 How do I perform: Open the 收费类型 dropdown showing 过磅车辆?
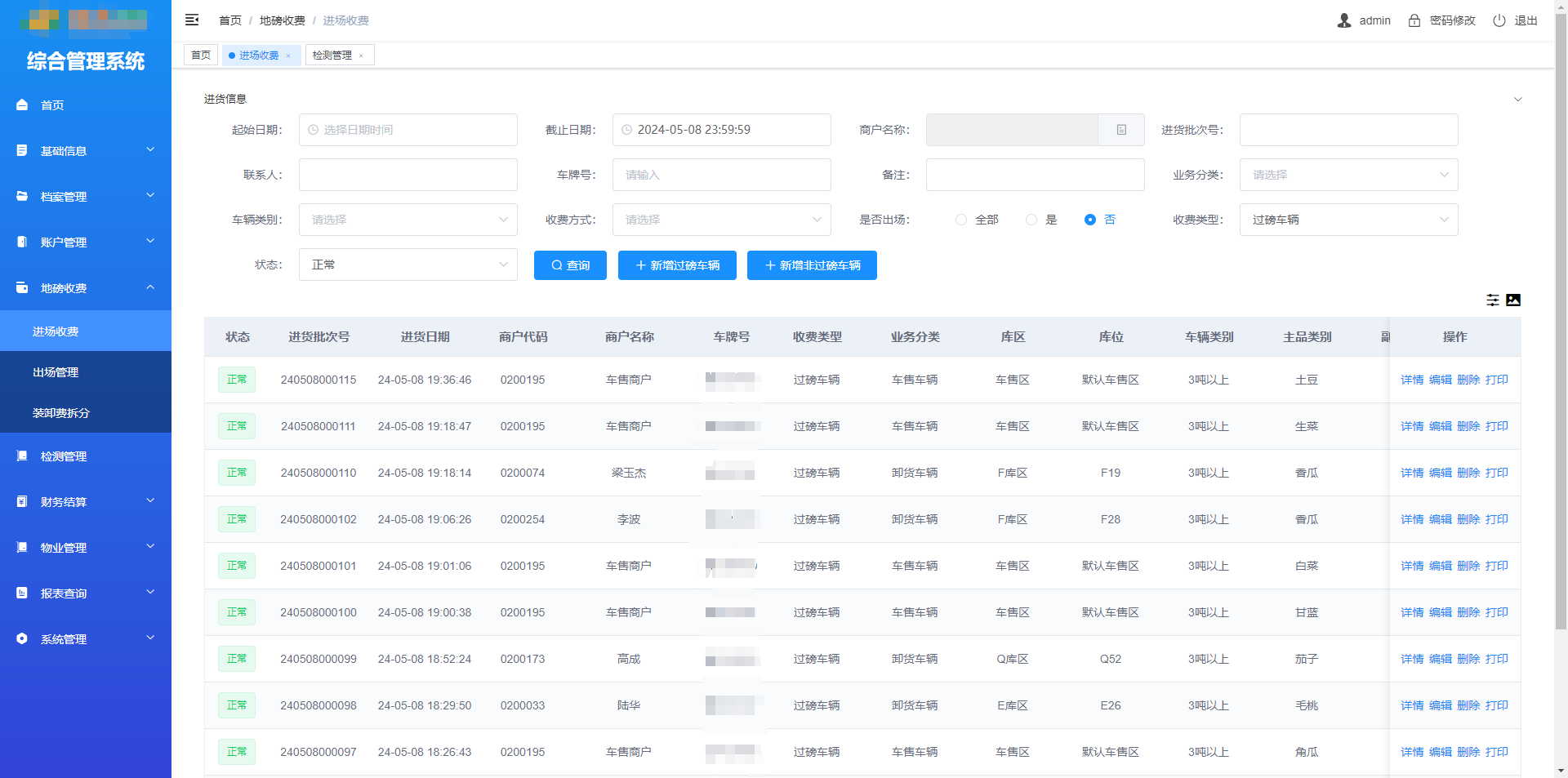pyautogui.click(x=1348, y=220)
